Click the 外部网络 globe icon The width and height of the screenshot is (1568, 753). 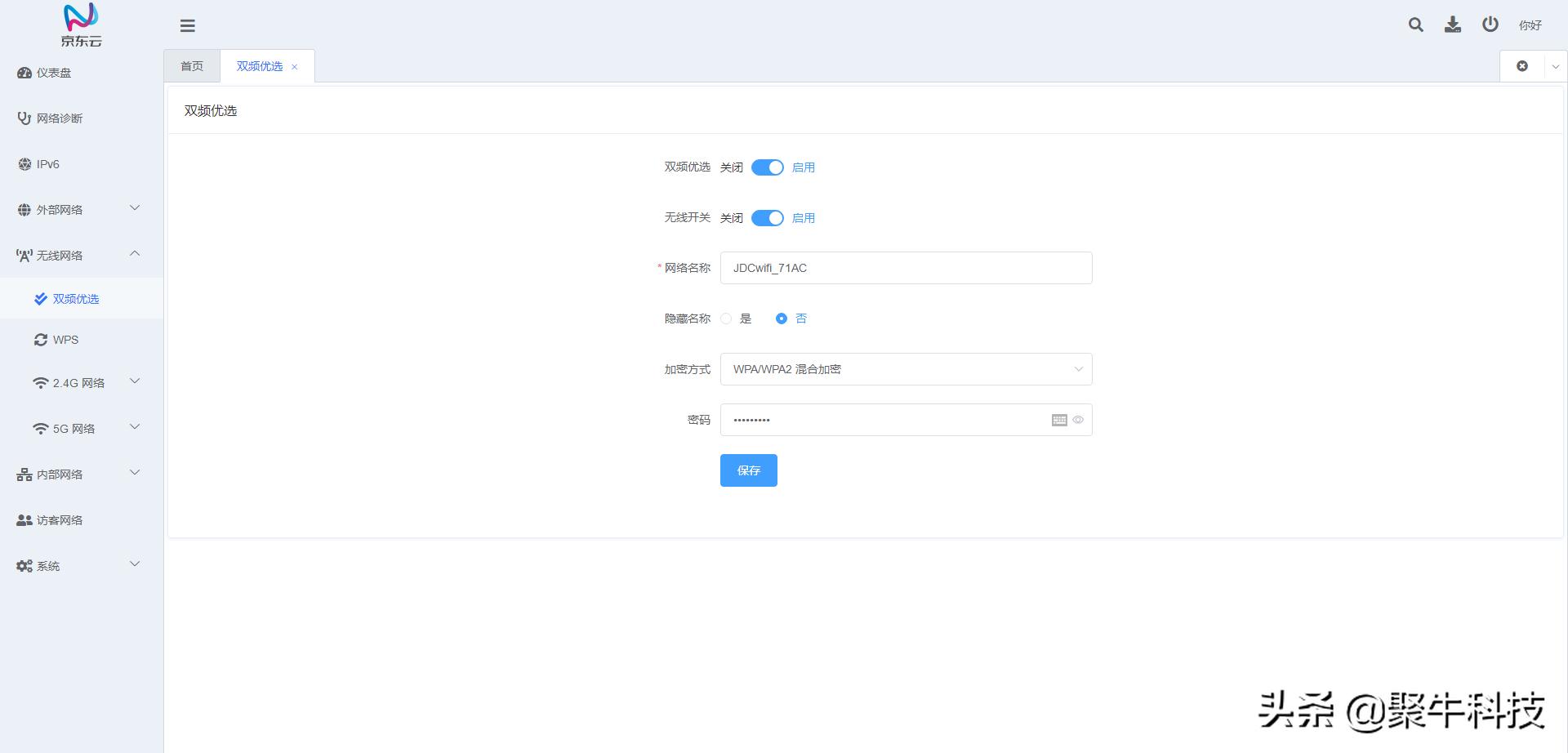click(x=24, y=210)
